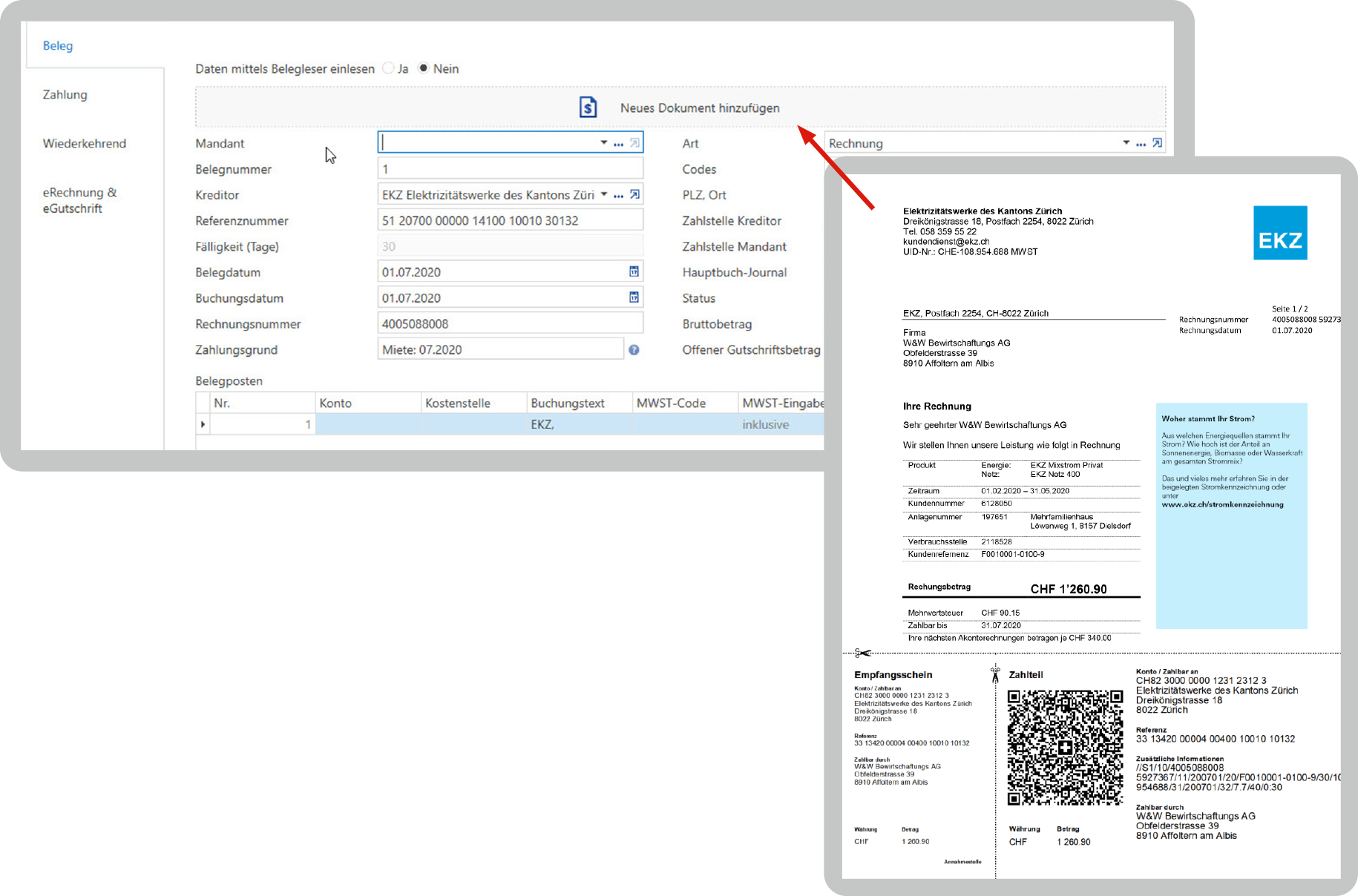Viewport: 1358px width, 896px height.
Task: Click the Zahlungsgrund field
Action: pyautogui.click(x=501, y=349)
